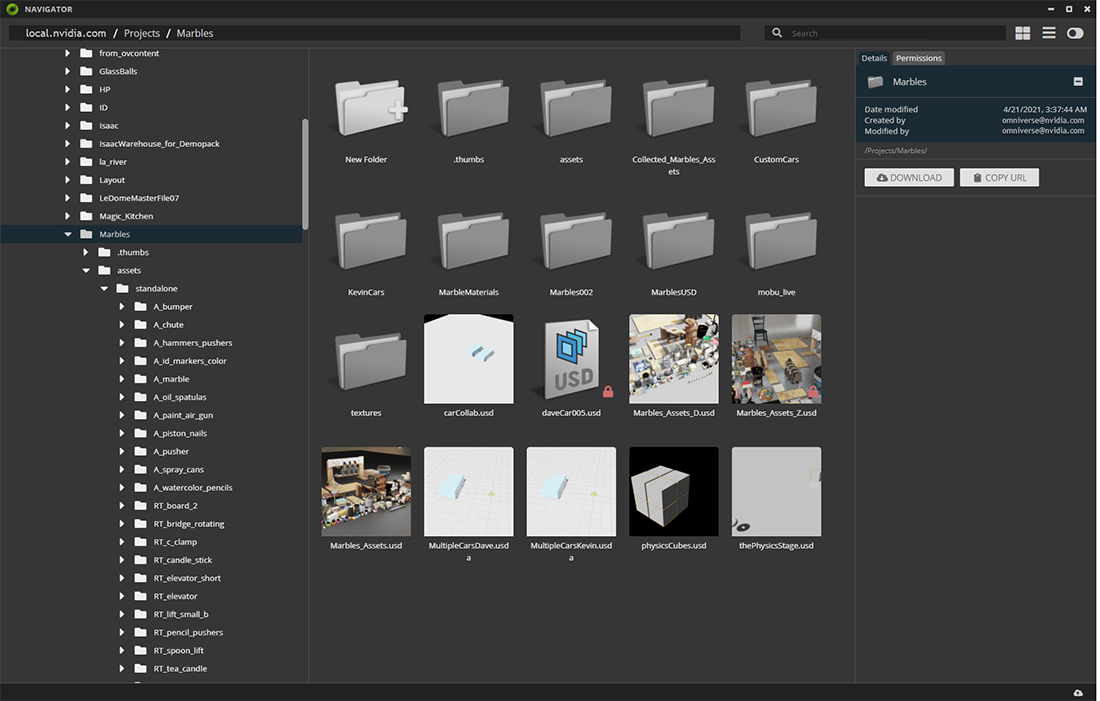Collapse the Marbles details section
The image size is (1100, 701).
[1078, 81]
